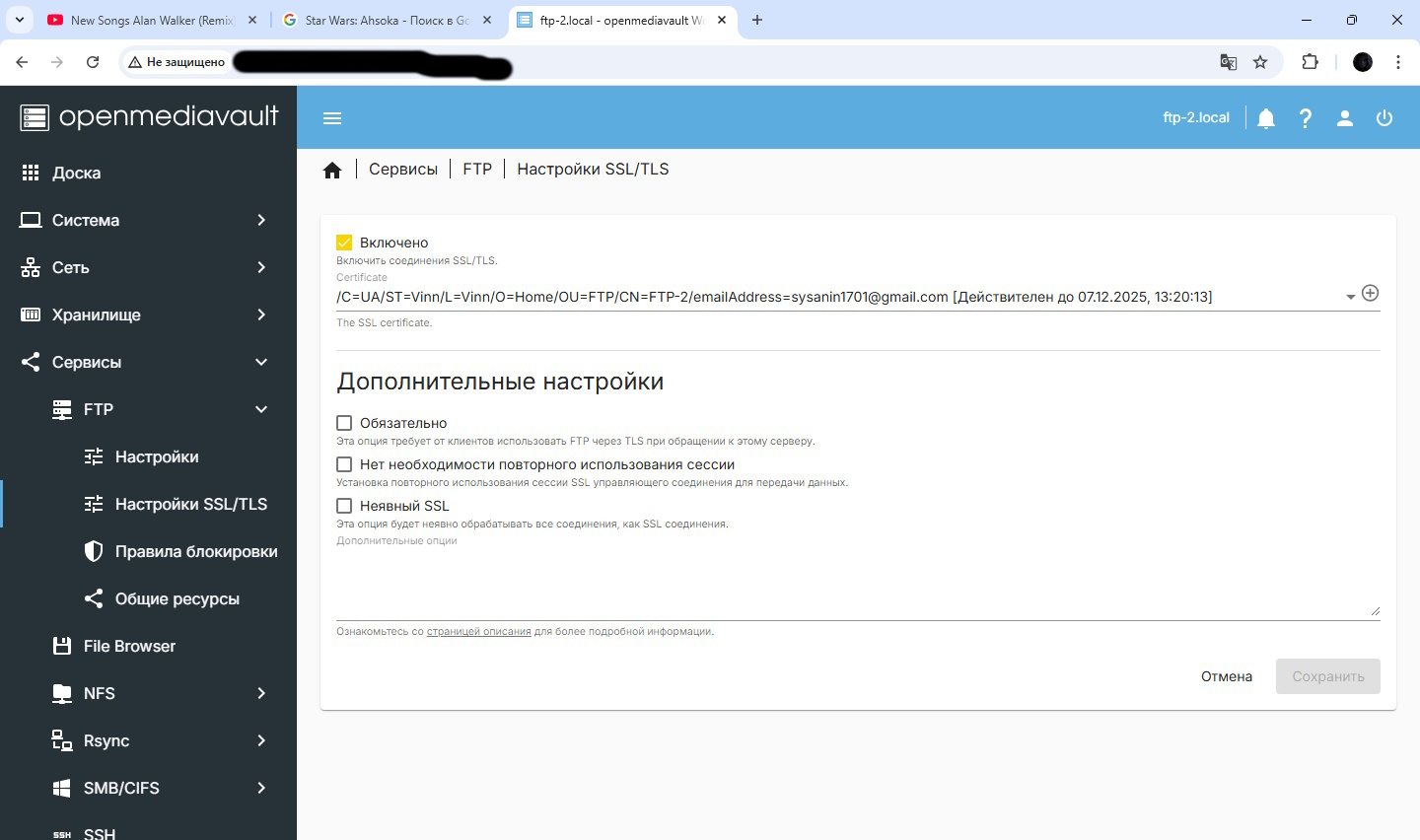Bookmark this page with star icon
1420x840 pixels.
point(1260,62)
